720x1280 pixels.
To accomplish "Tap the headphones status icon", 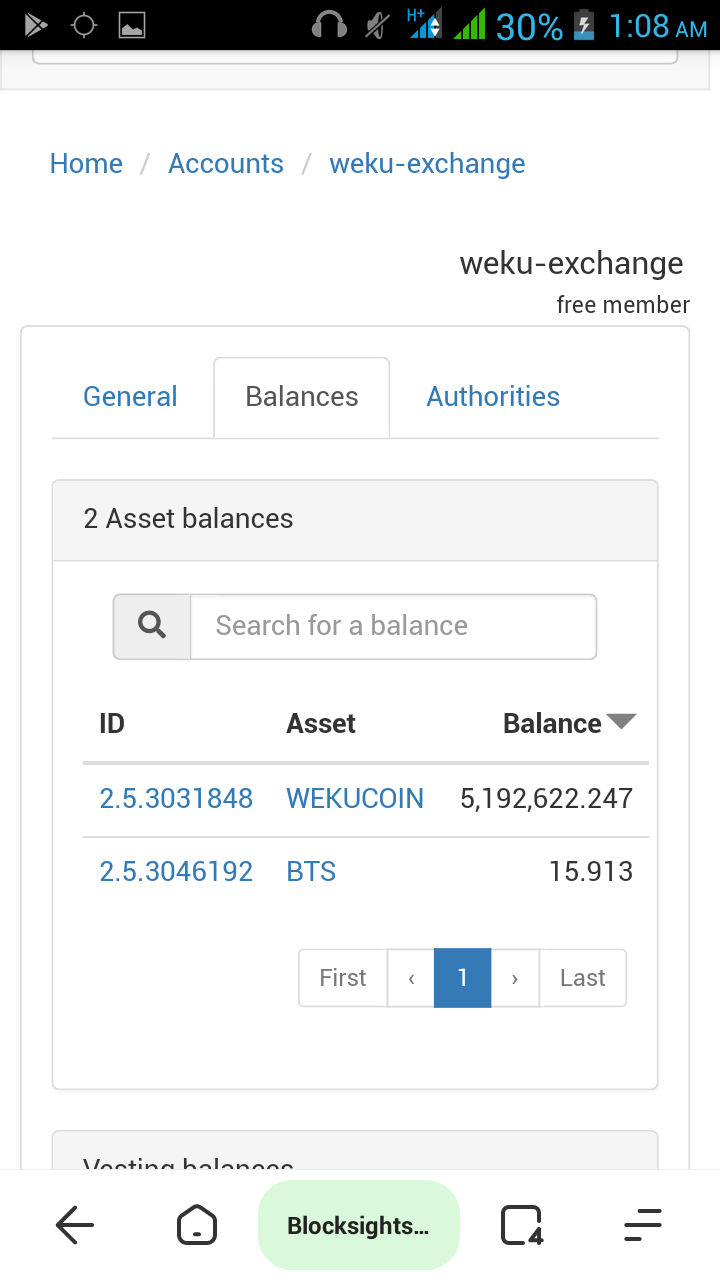I will pyautogui.click(x=329, y=25).
